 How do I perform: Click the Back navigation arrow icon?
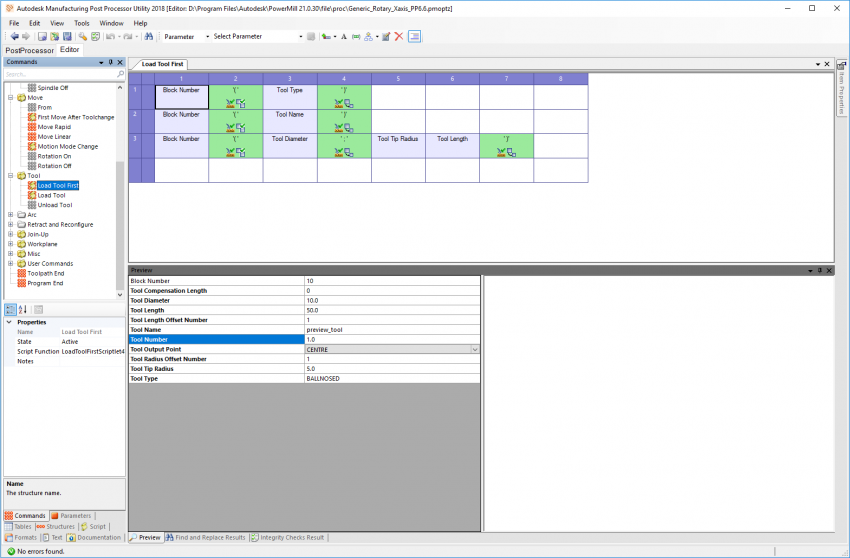(15, 36)
